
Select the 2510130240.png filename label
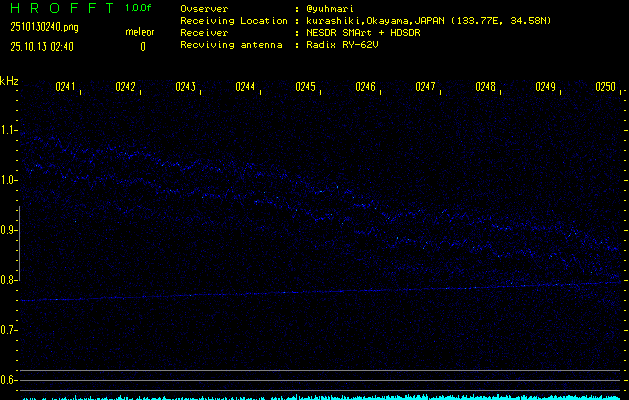tap(43, 27)
